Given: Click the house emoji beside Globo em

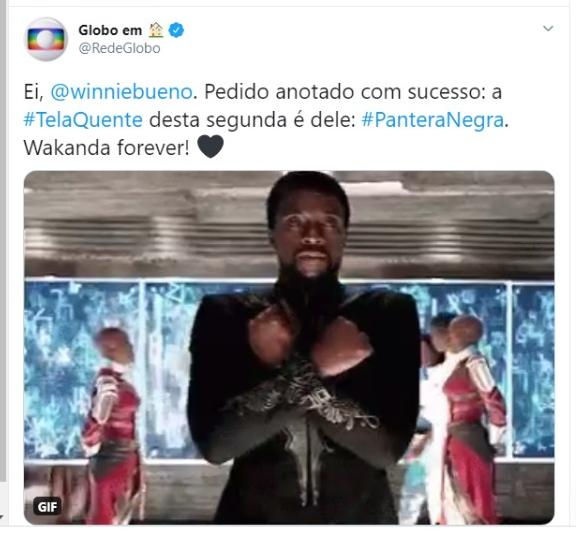Looking at the screenshot, I should click(156, 30).
